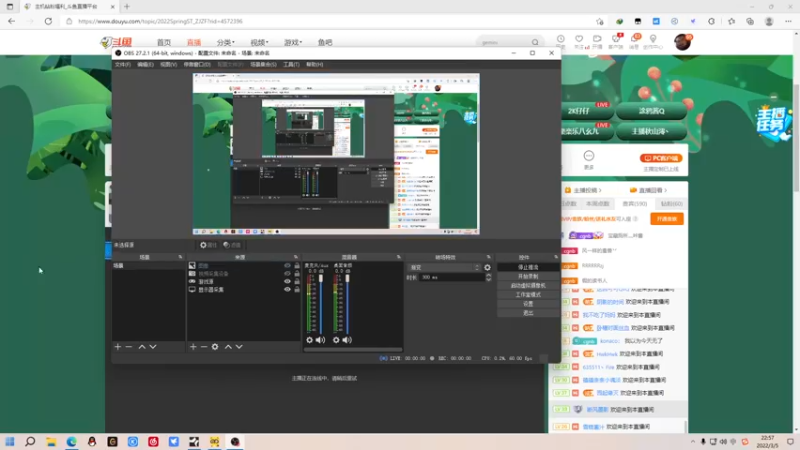The image size is (800, 450).
Task: Open the 停靠窗口(D) menu in OBS
Action: click(197, 65)
